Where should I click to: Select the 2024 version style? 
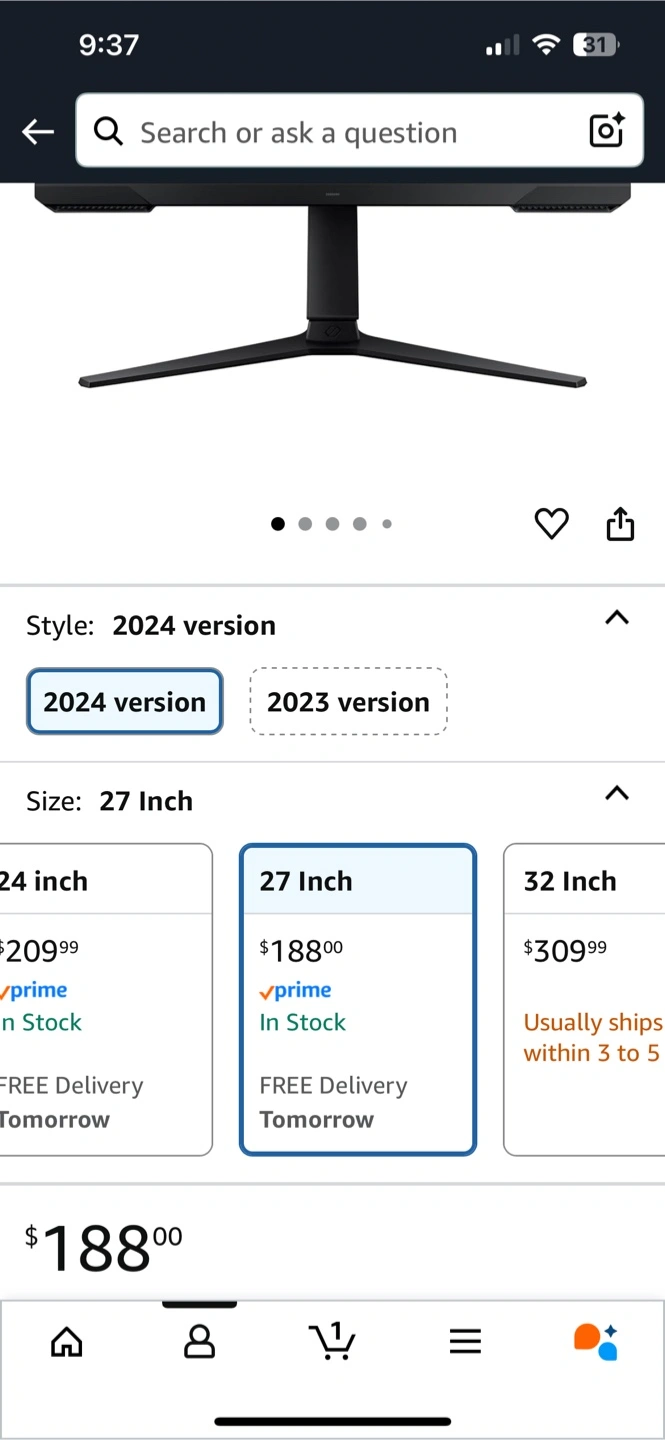[x=124, y=701]
